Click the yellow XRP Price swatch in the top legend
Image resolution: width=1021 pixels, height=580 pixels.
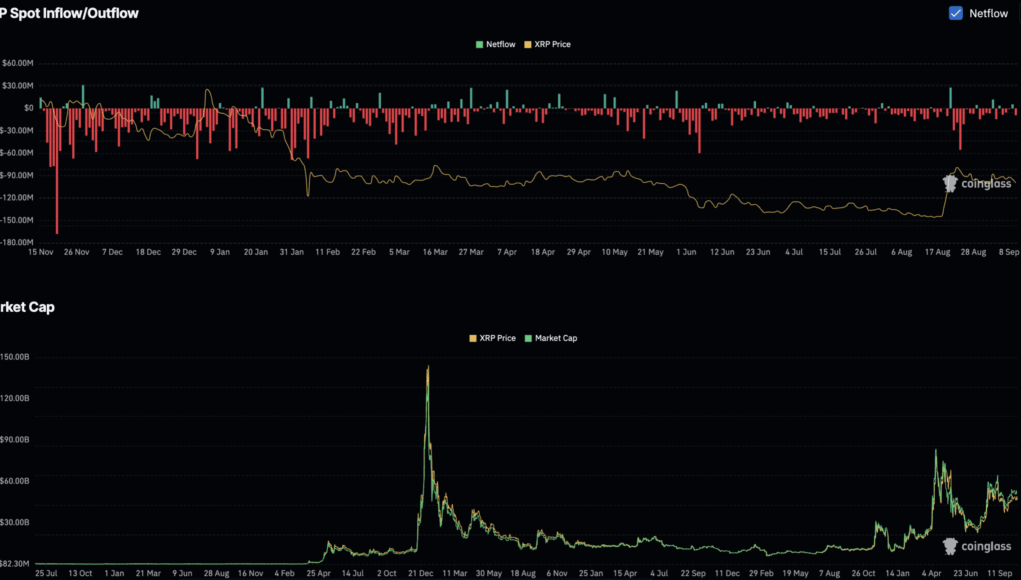(x=527, y=44)
